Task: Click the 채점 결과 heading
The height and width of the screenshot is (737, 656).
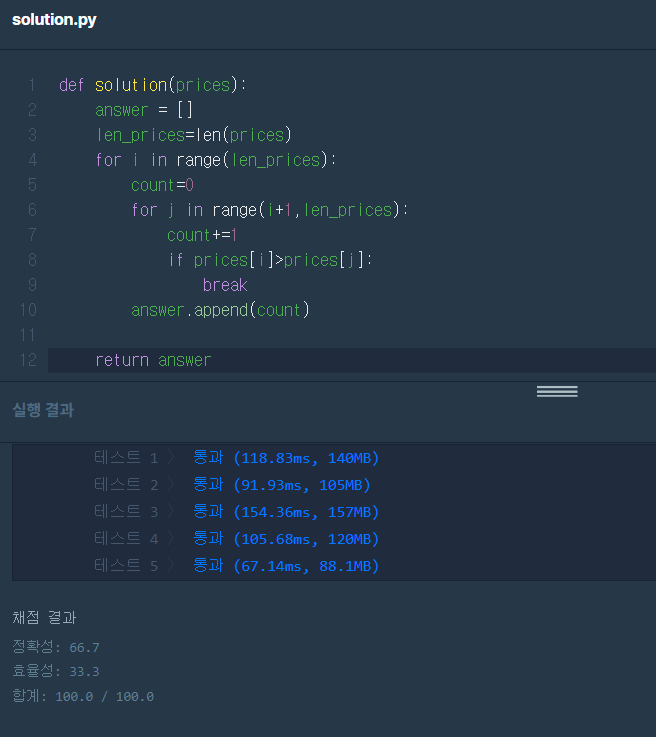Action: [x=44, y=618]
